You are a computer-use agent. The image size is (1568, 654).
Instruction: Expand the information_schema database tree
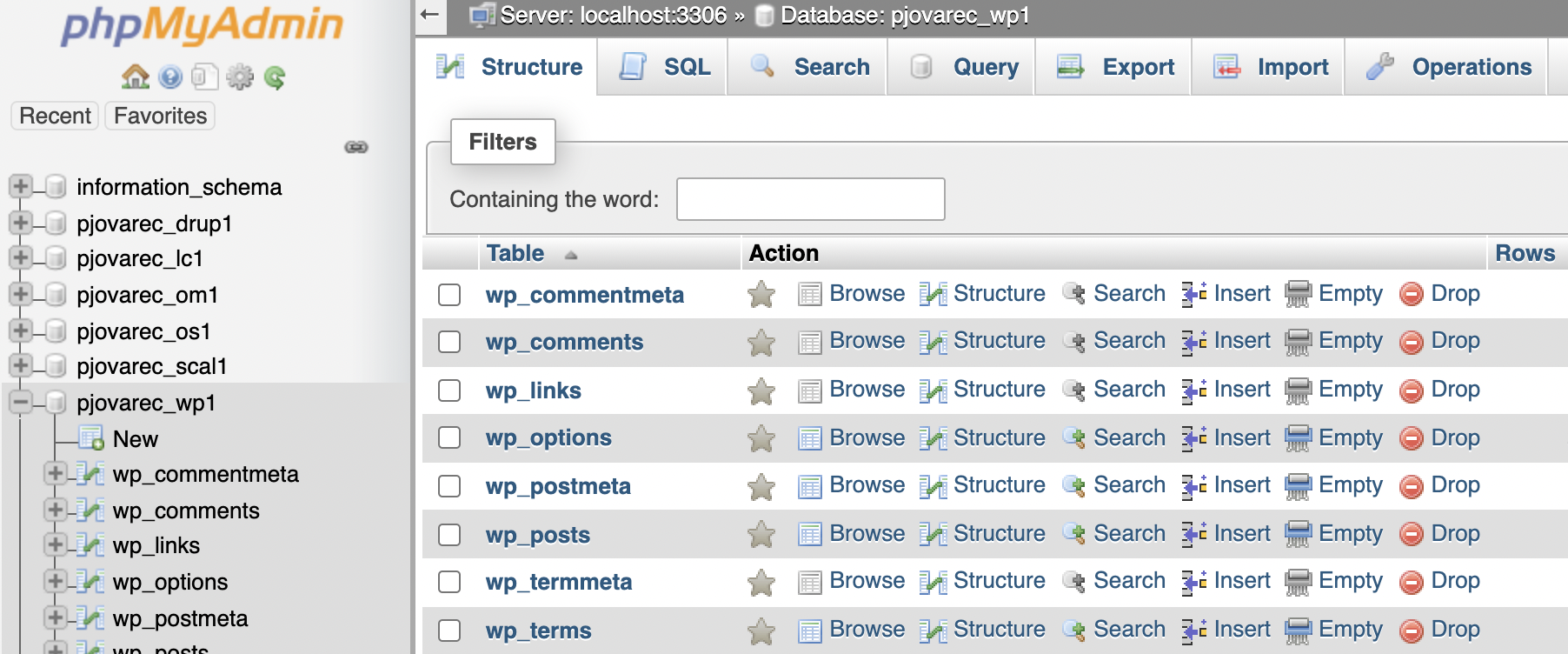pos(21,186)
